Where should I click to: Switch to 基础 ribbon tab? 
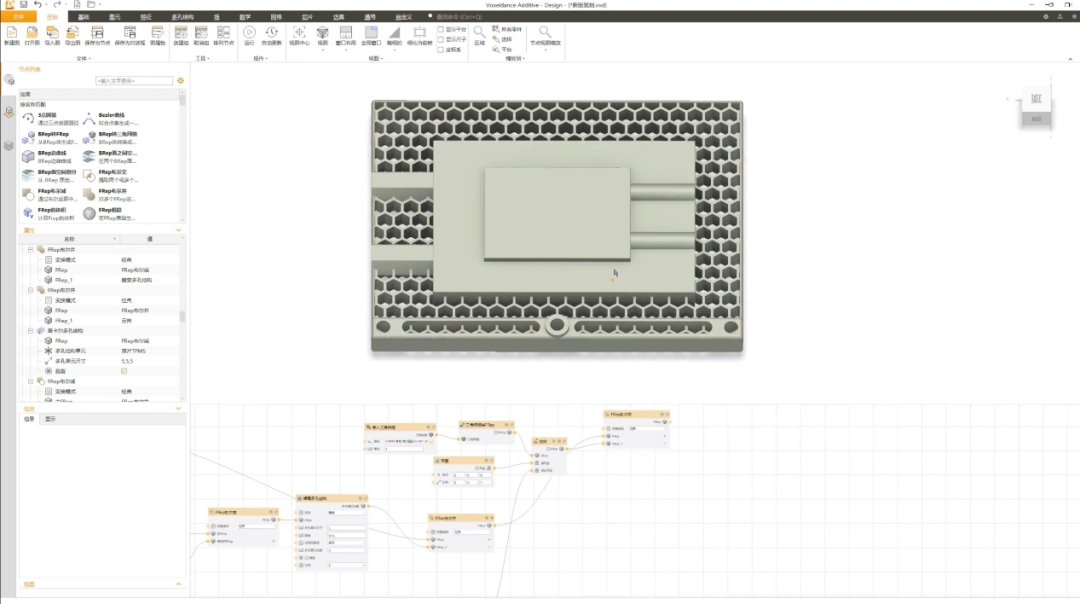[x=83, y=17]
